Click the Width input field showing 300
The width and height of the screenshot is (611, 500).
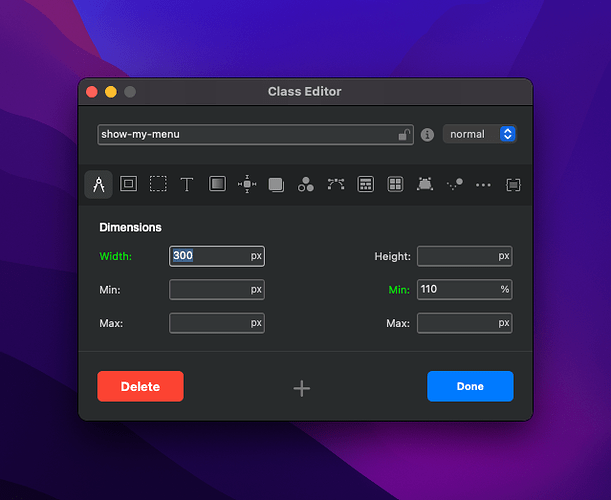(x=208, y=256)
